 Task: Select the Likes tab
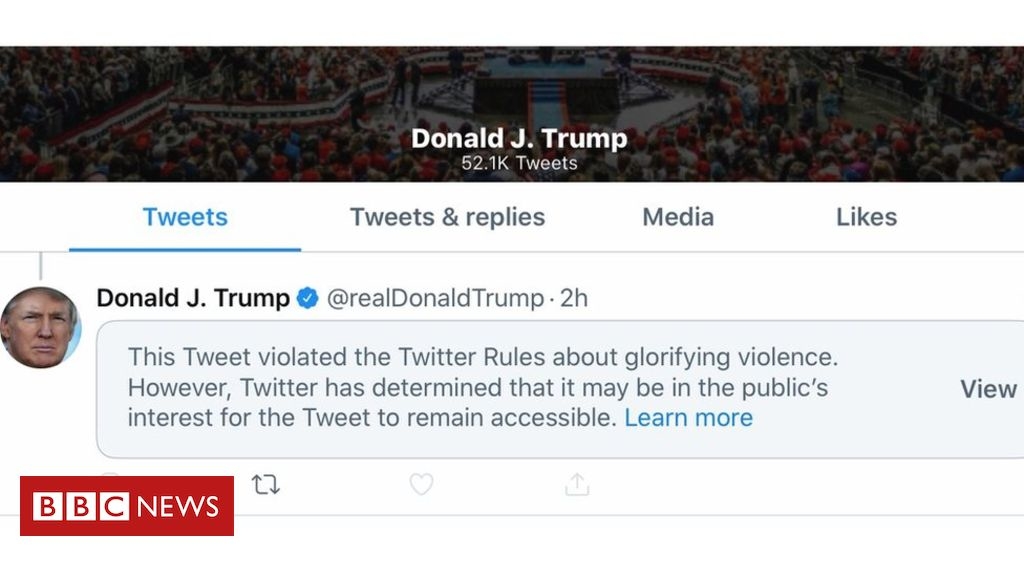pos(865,217)
